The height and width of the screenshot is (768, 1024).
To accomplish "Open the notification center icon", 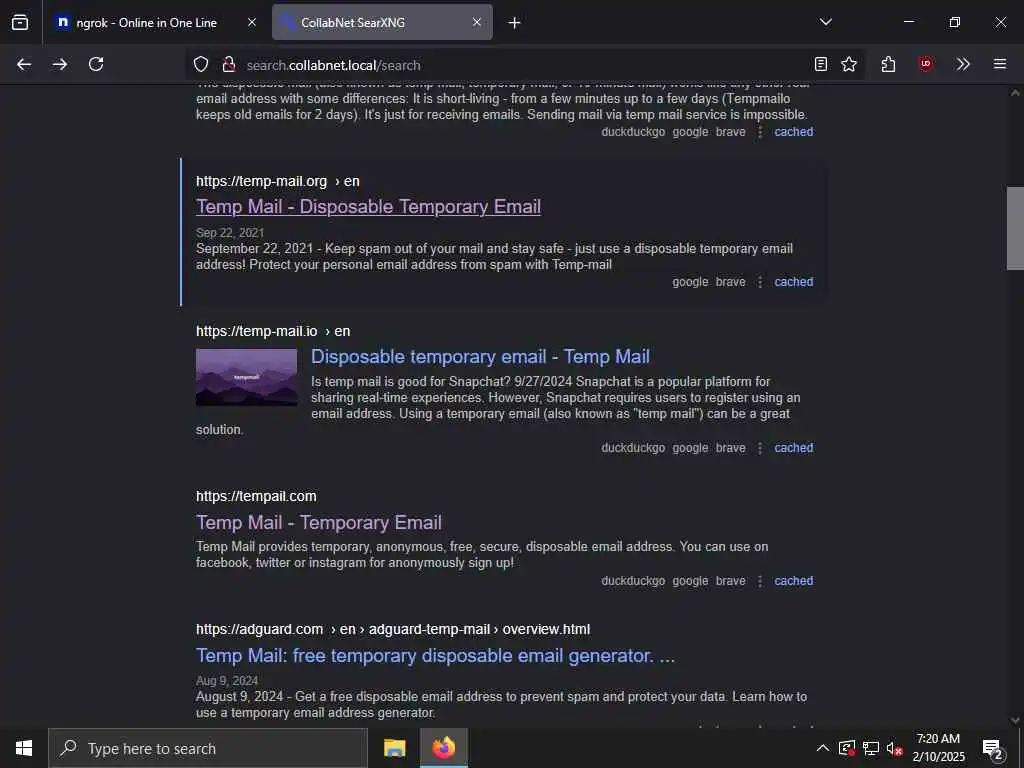I will tap(993, 748).
